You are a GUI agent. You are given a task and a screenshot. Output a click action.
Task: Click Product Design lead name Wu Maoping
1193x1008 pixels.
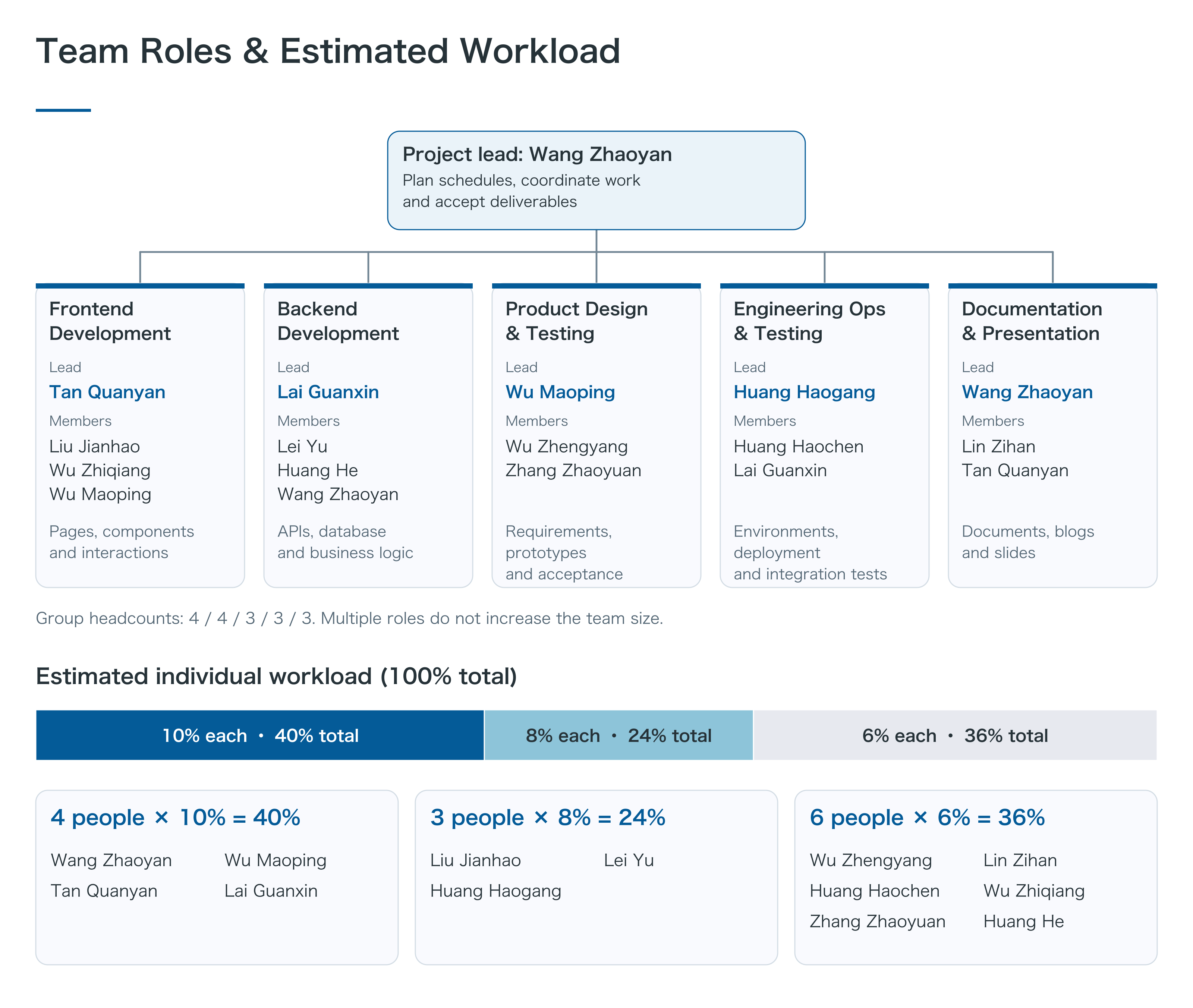(560, 392)
